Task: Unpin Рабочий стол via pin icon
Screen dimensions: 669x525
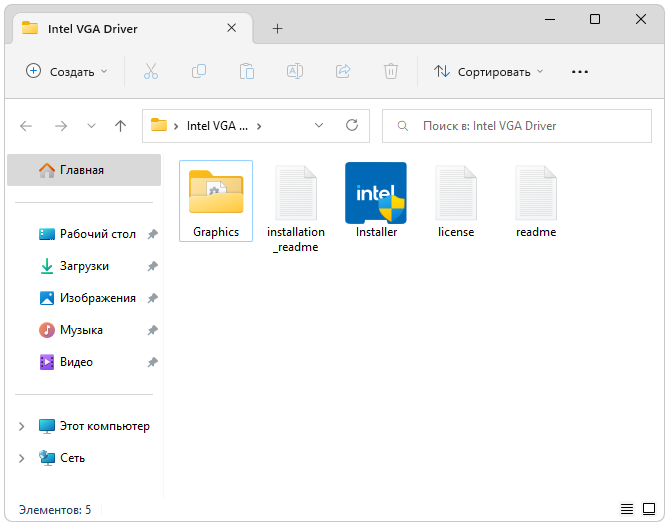Action: [152, 234]
